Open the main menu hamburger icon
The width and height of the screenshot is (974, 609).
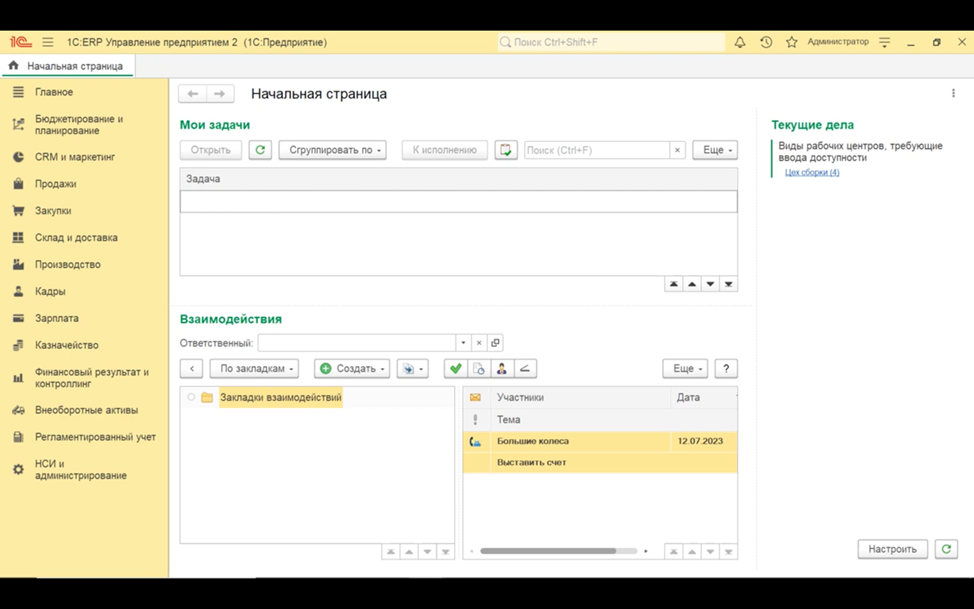tap(48, 42)
